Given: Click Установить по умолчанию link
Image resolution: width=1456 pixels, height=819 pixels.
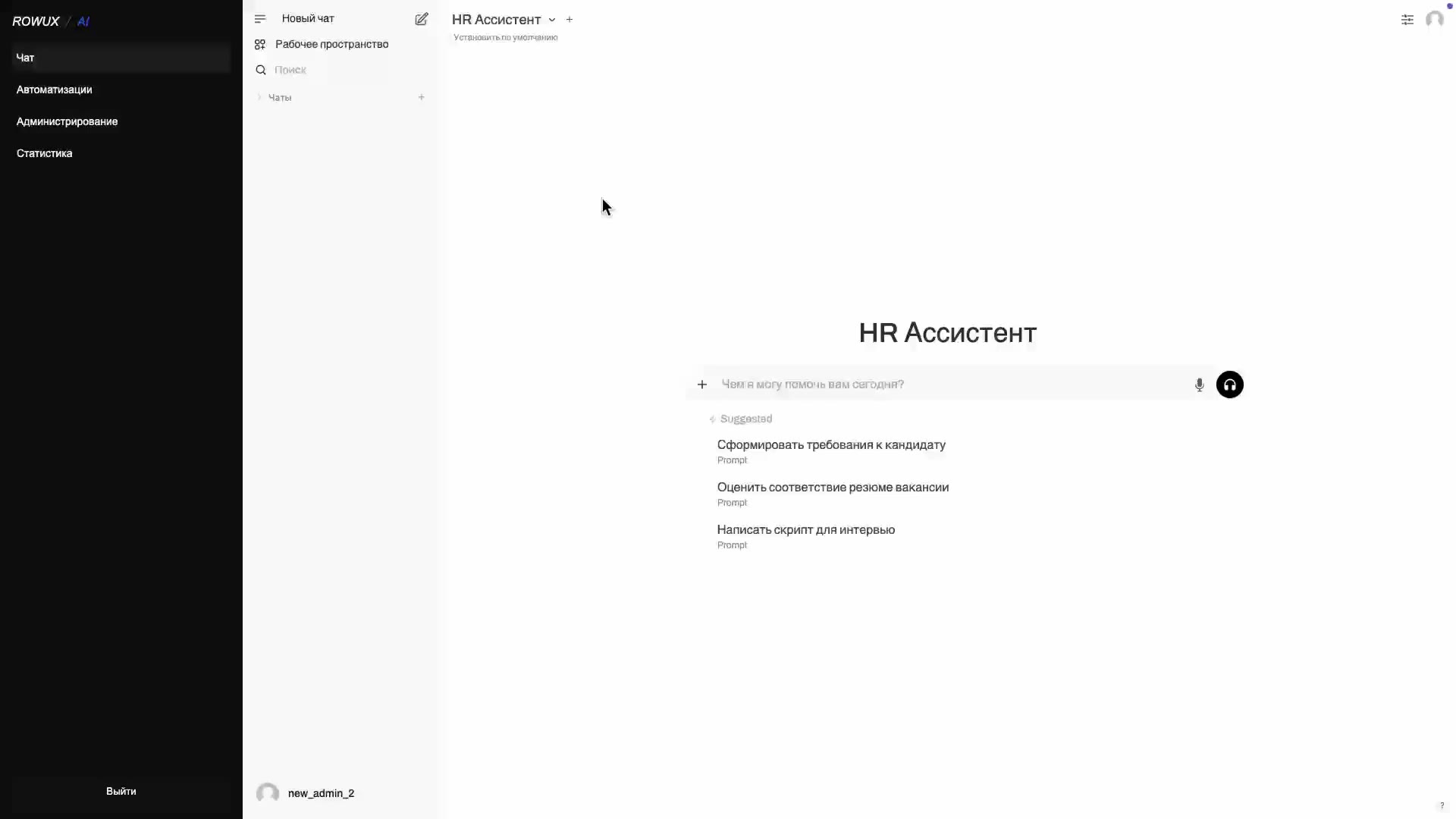Looking at the screenshot, I should tap(505, 37).
